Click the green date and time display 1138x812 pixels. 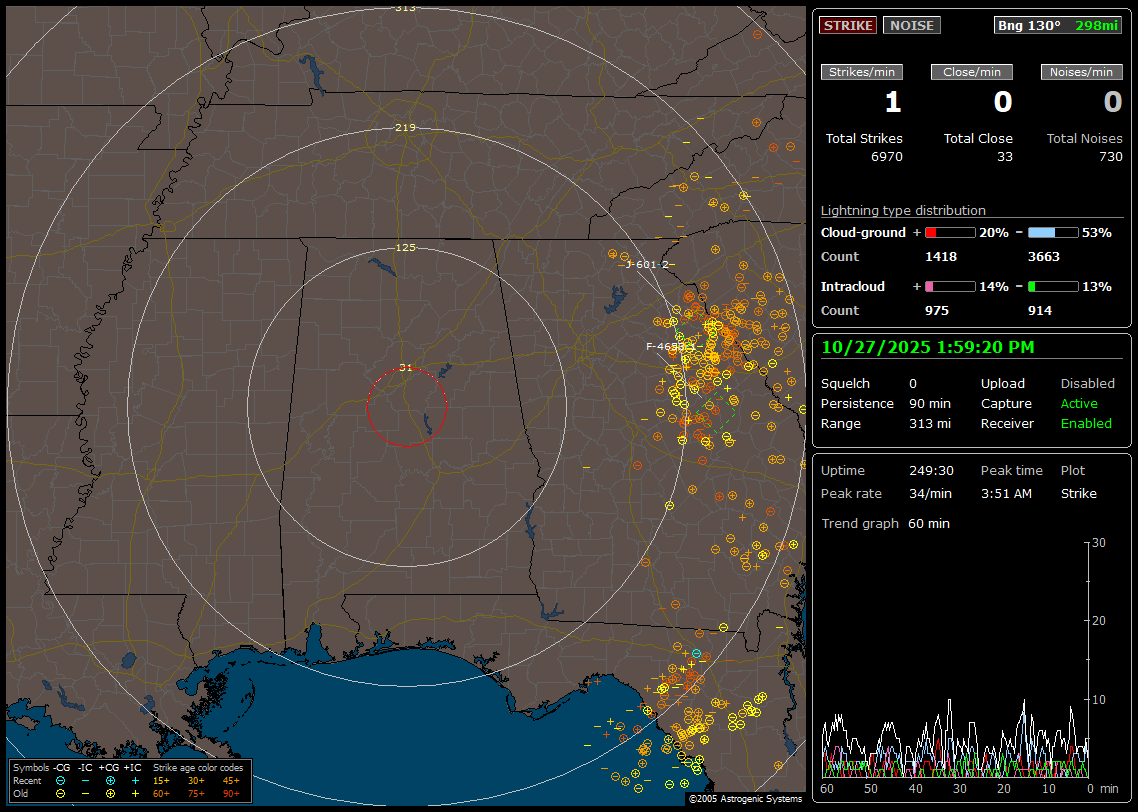tap(928, 347)
